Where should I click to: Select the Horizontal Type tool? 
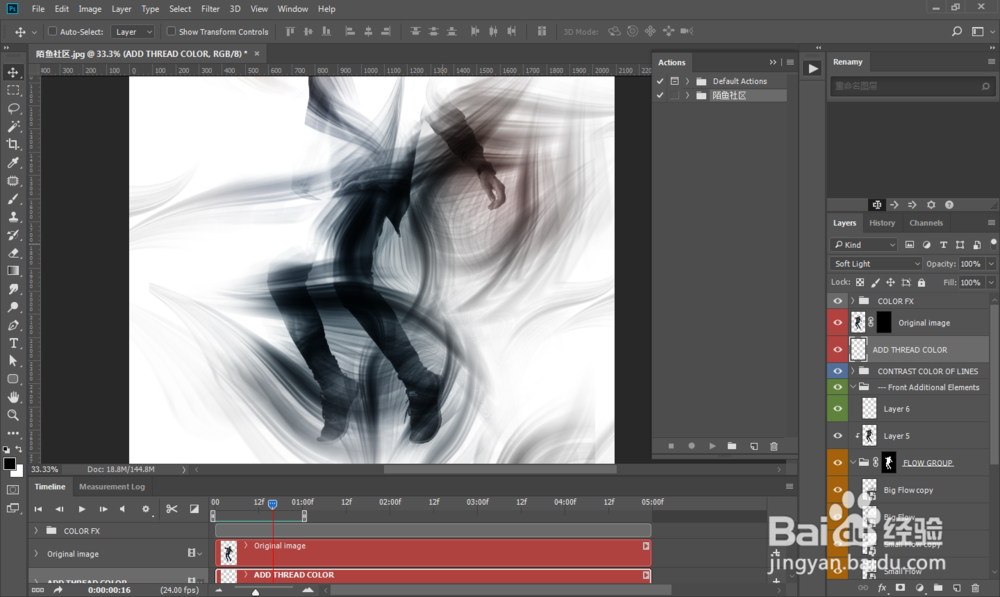(13, 343)
